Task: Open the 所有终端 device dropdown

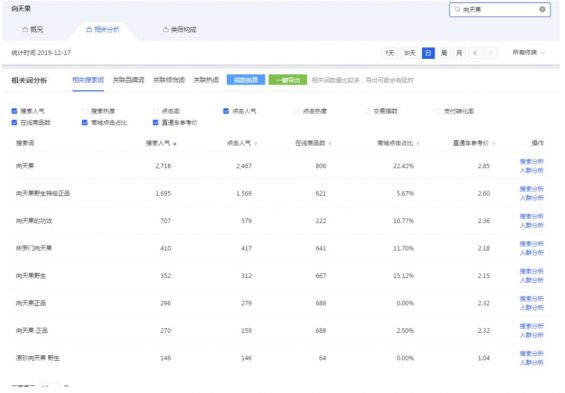Action: (528, 53)
